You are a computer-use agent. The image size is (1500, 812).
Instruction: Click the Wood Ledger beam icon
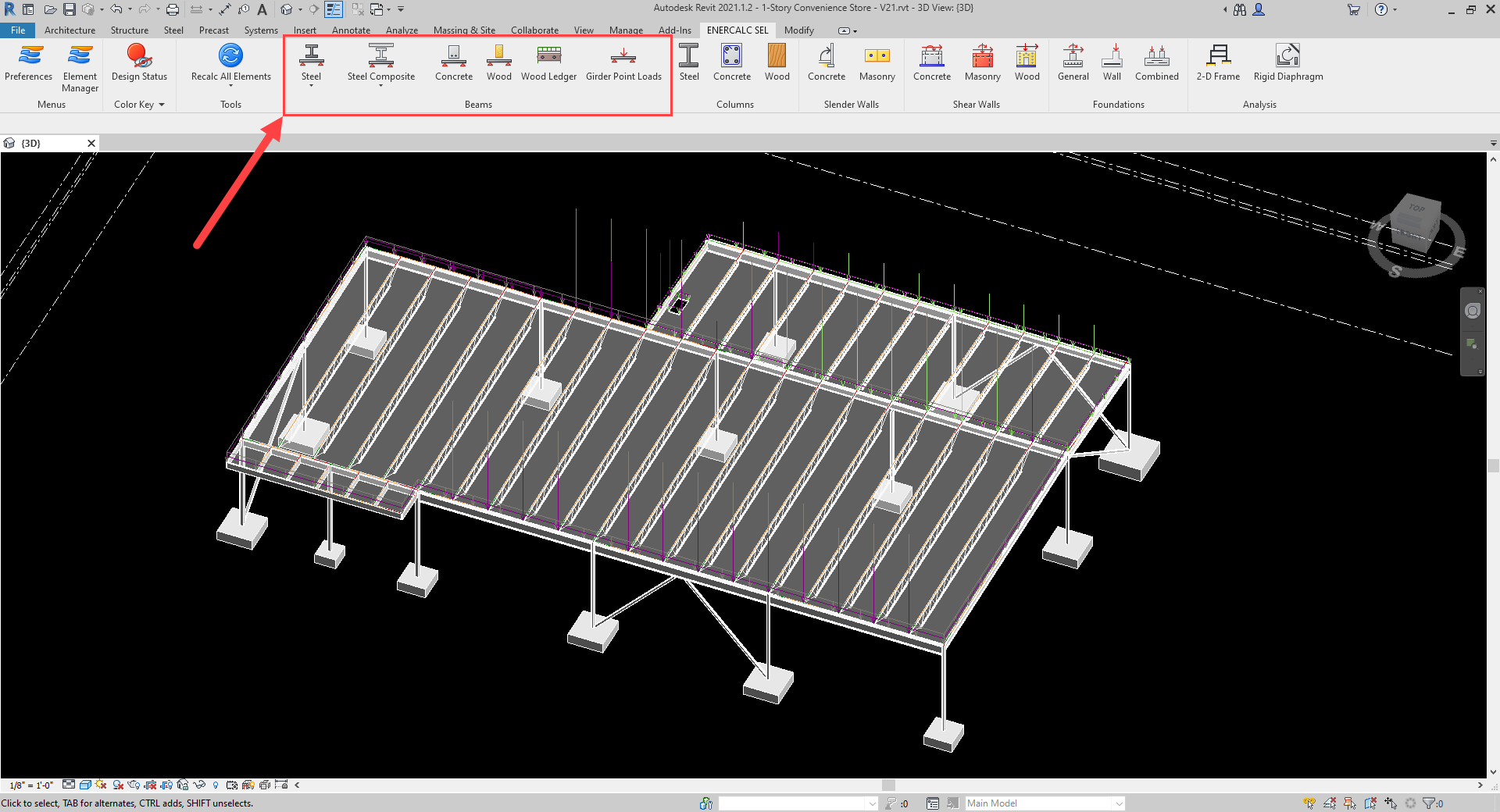[548, 62]
